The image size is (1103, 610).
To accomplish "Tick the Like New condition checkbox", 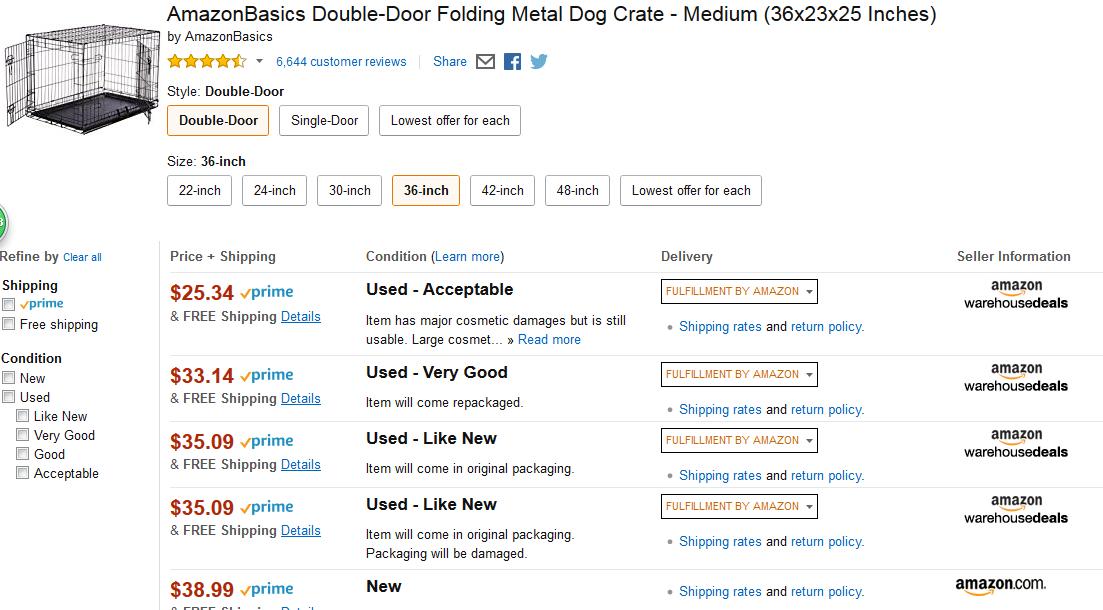I will pos(22,416).
